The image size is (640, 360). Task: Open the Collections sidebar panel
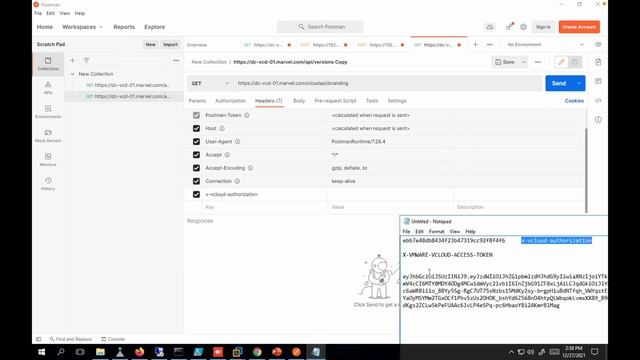(x=48, y=64)
